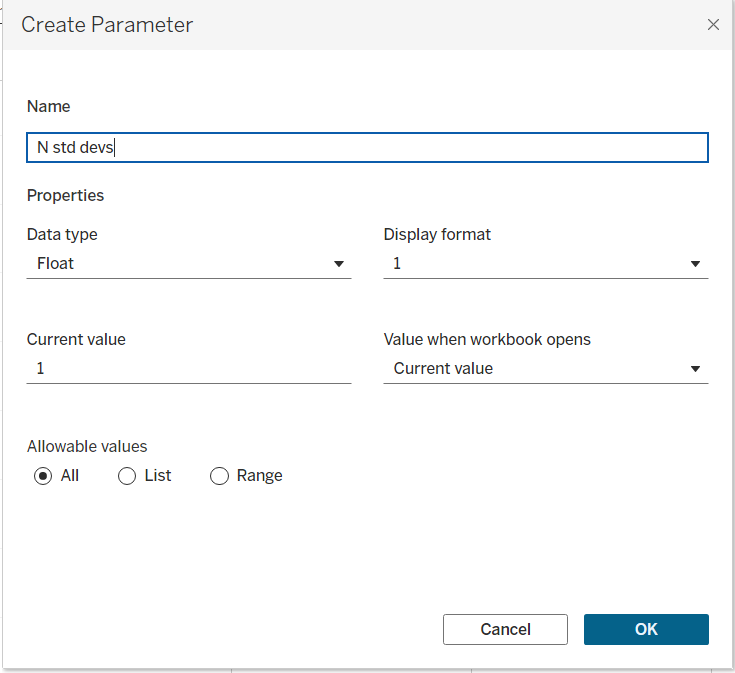Click the Data type dropdown arrow
The width and height of the screenshot is (735, 673).
339,264
